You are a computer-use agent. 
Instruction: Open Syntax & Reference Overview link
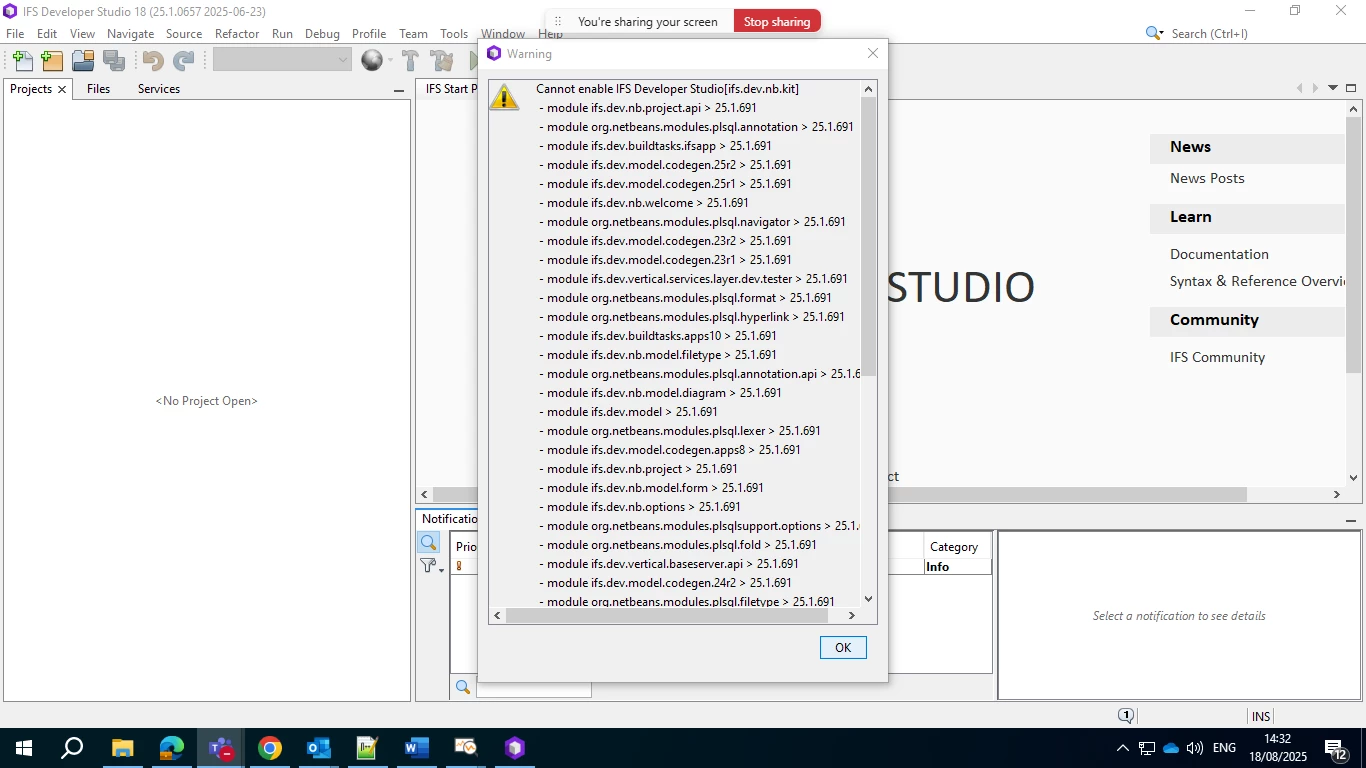pyautogui.click(x=1258, y=281)
